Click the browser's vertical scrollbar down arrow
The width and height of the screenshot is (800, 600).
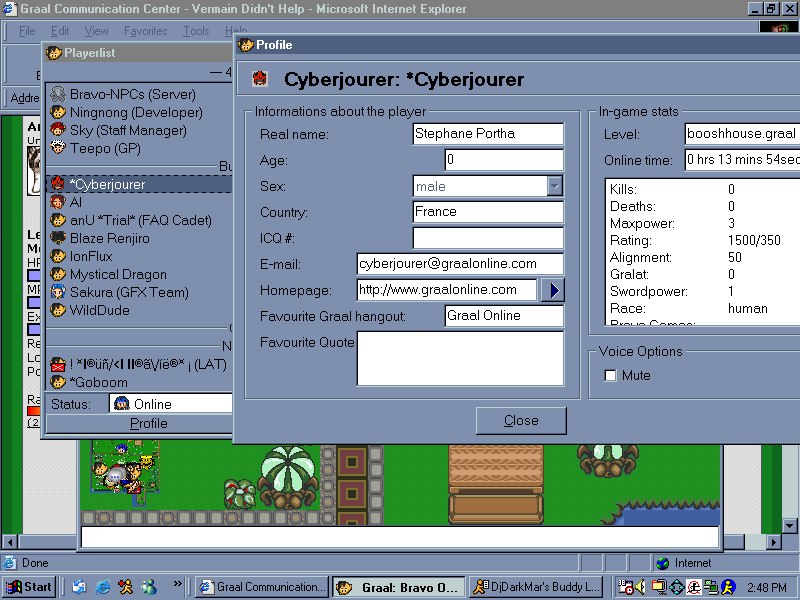[x=789, y=525]
